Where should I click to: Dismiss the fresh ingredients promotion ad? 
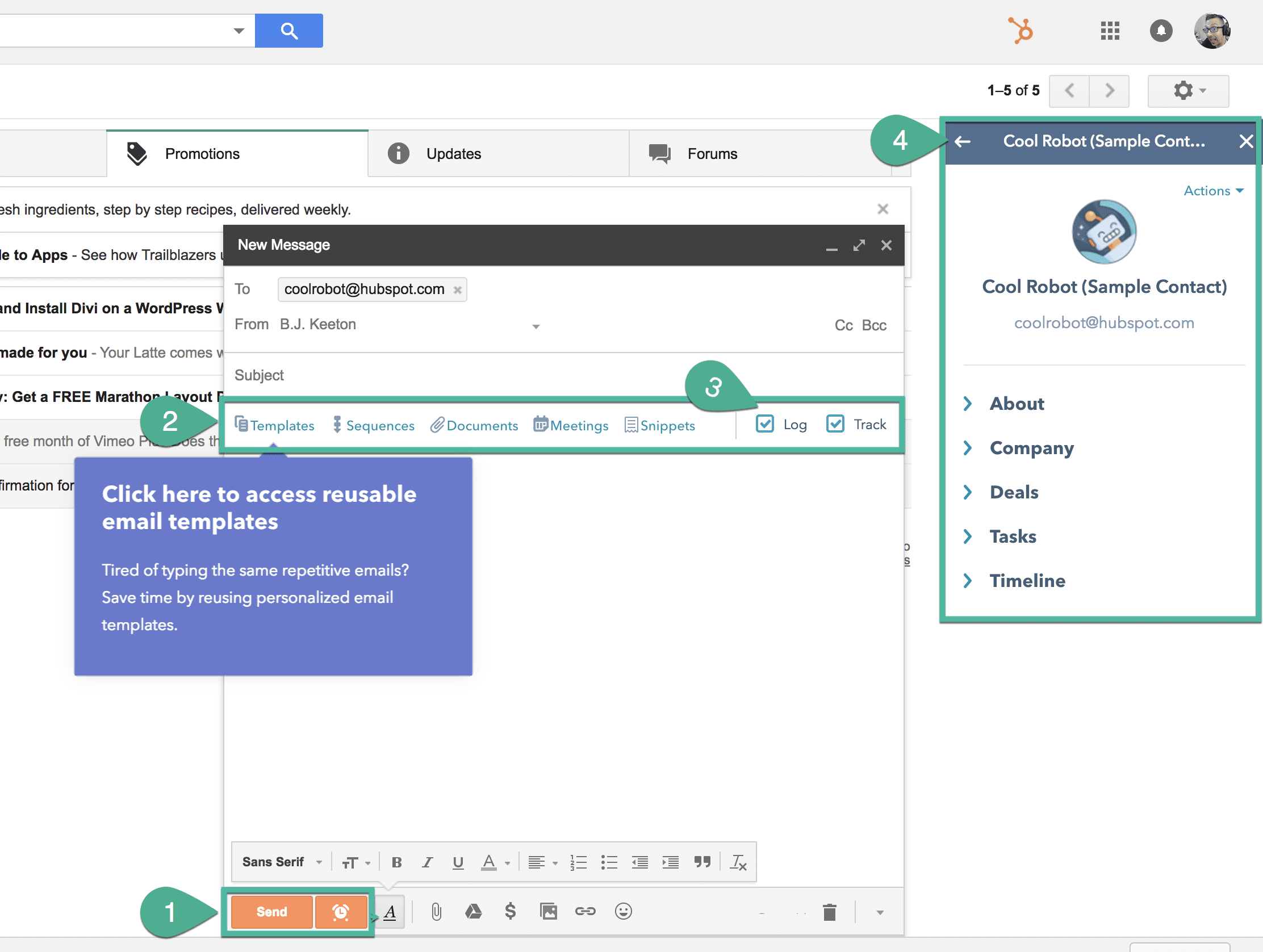pos(883,209)
